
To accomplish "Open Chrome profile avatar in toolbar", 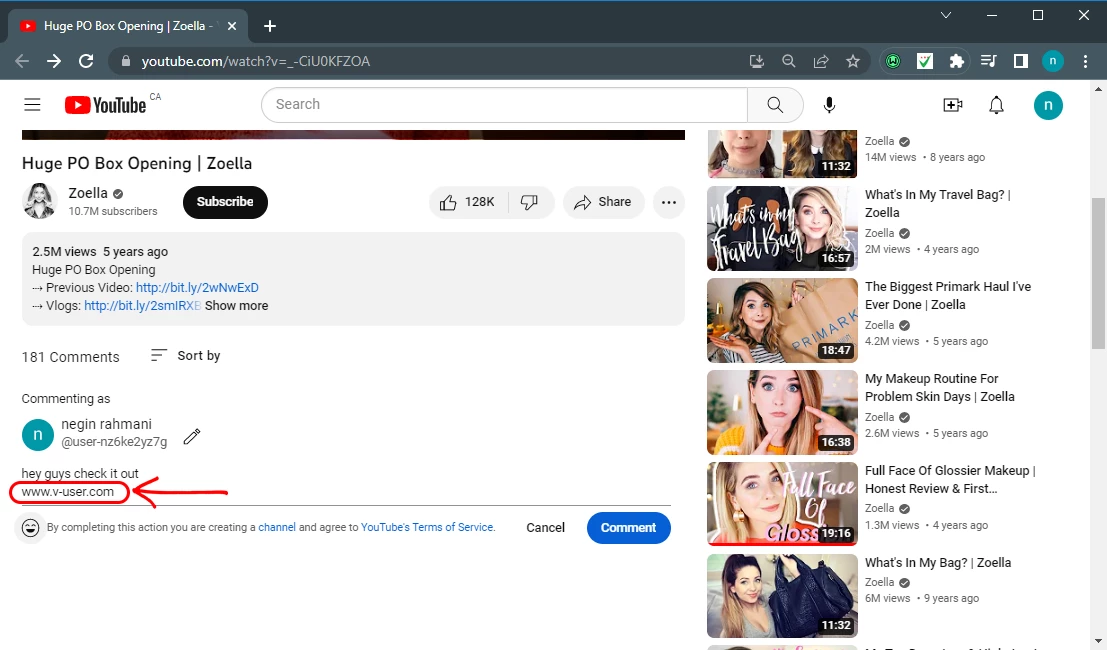I will [x=1053, y=61].
